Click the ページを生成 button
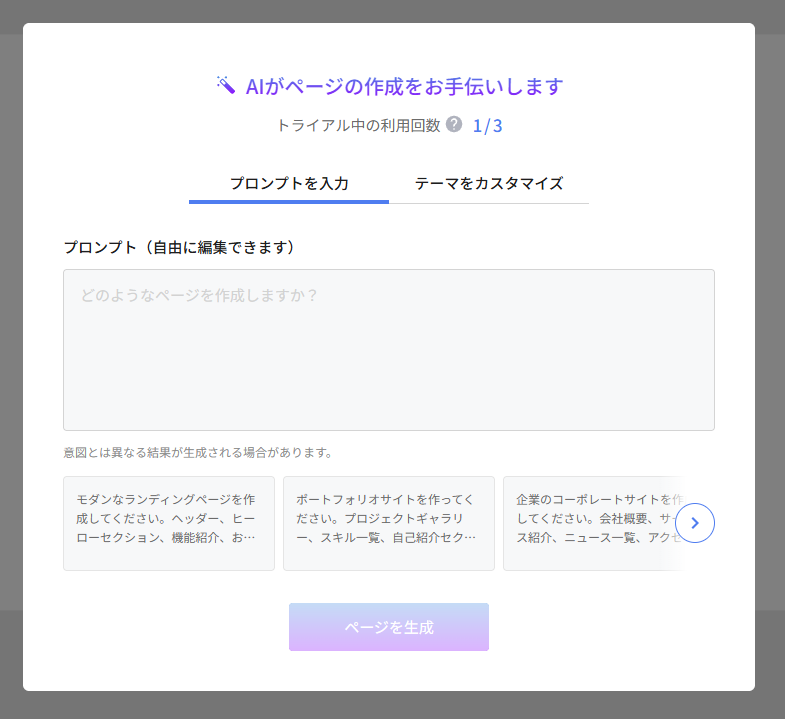 click(389, 627)
